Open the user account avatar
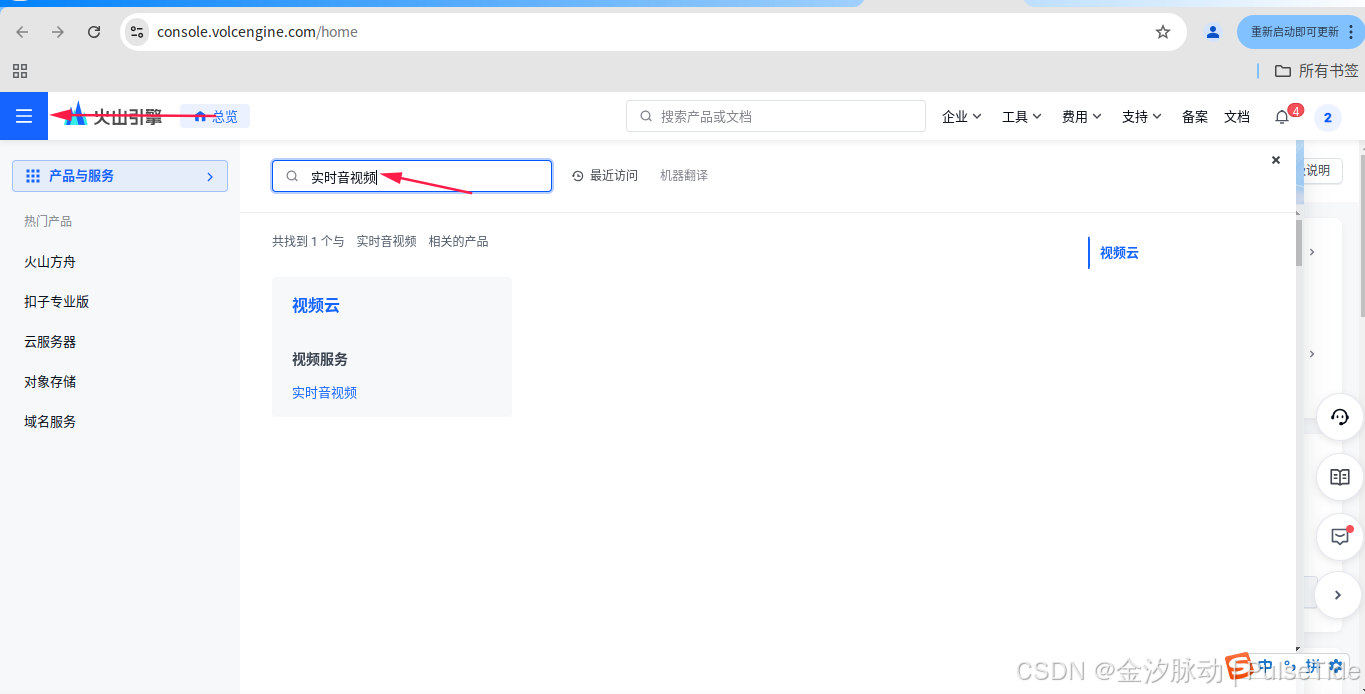 pyautogui.click(x=1327, y=117)
